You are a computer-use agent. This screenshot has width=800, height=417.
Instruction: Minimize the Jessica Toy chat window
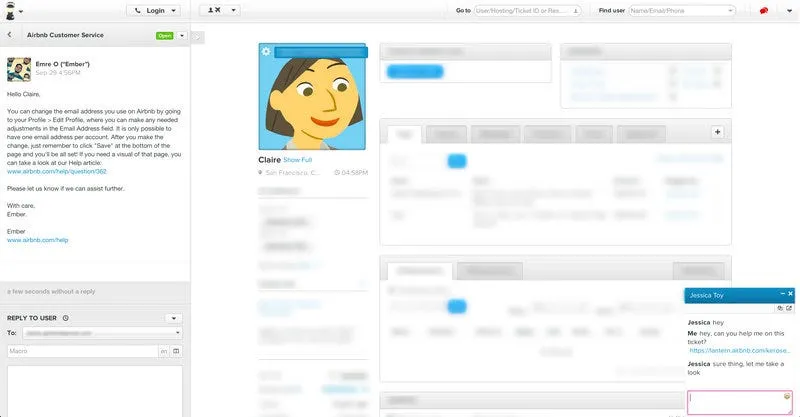(782, 293)
